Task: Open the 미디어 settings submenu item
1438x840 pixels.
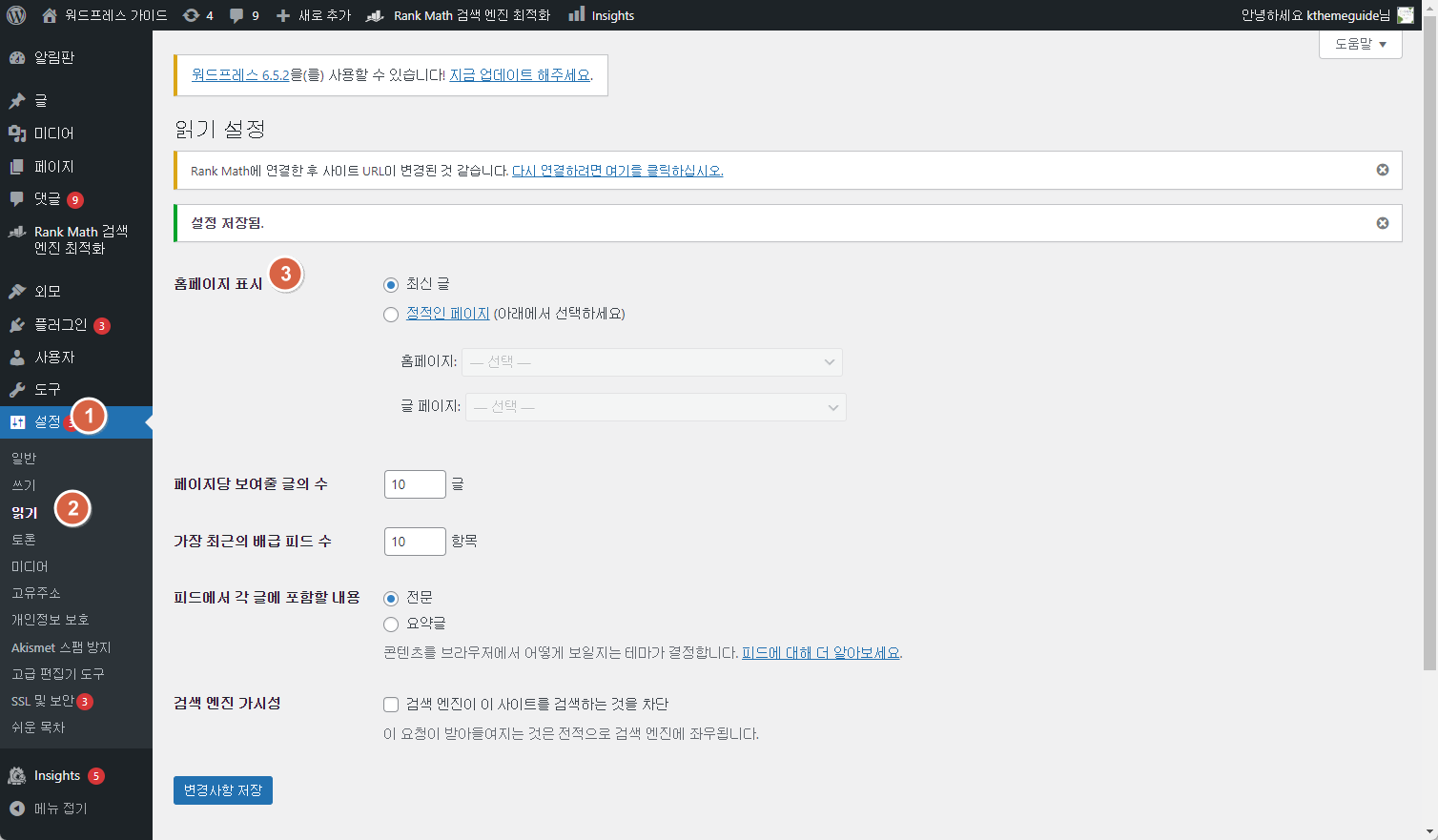Action: click(x=30, y=566)
